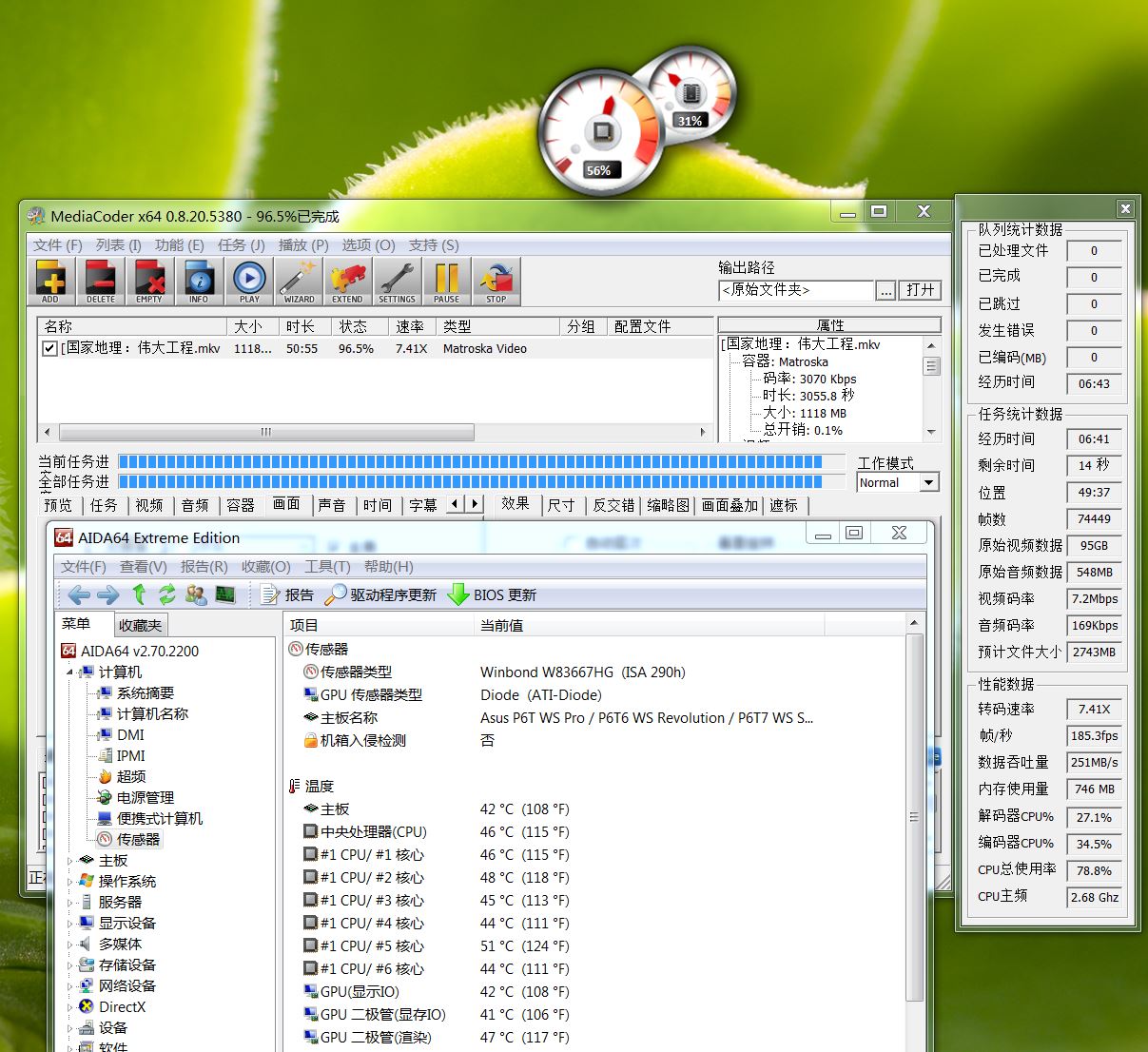Collapse the 计算机 tree node
The image size is (1148, 1052).
click(x=69, y=672)
